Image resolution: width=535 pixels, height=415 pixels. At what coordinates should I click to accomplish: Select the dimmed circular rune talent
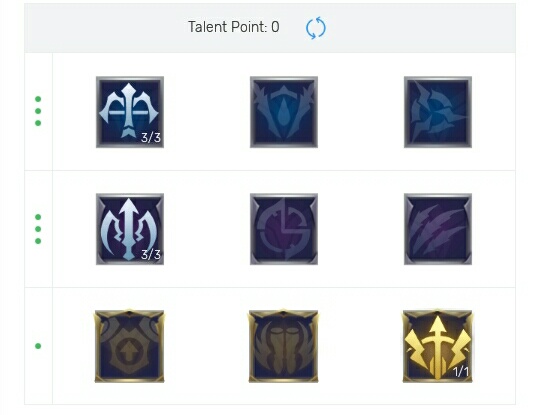point(284,229)
